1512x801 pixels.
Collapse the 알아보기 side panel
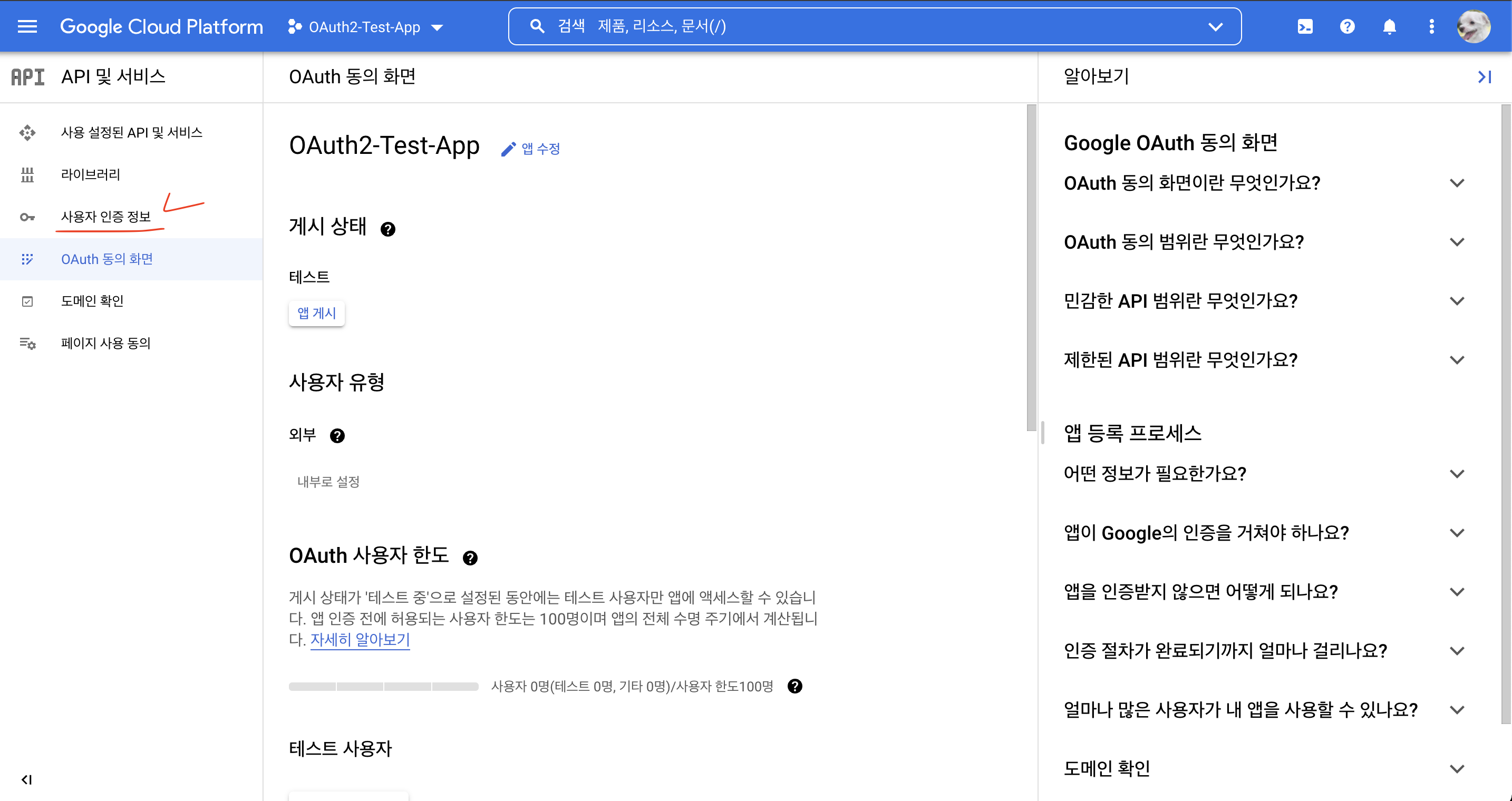pyautogui.click(x=1485, y=77)
